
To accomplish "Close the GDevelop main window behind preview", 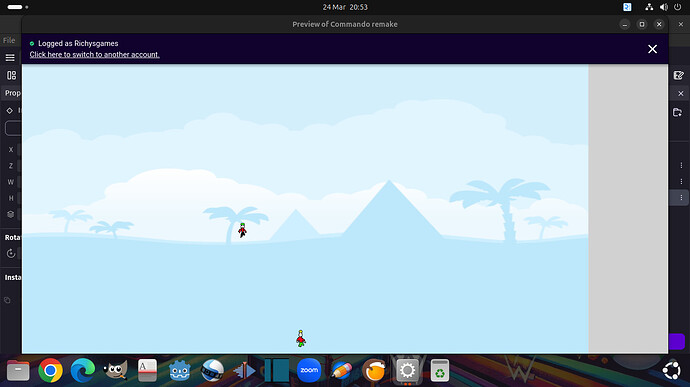I will coord(681,24).
